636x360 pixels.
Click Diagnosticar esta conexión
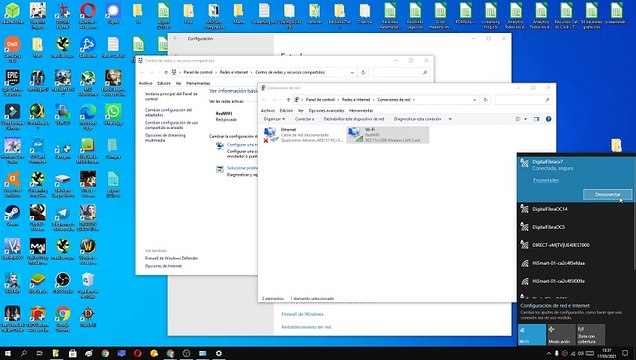(x=417, y=119)
